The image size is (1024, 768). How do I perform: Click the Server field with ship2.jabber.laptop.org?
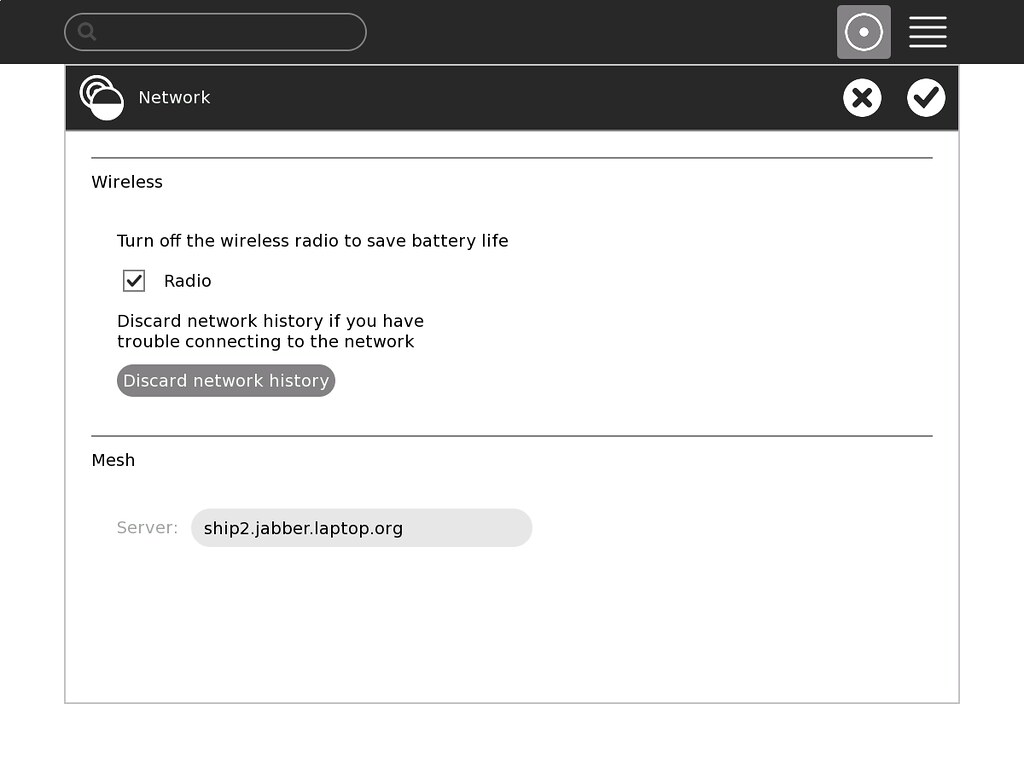[x=361, y=528]
